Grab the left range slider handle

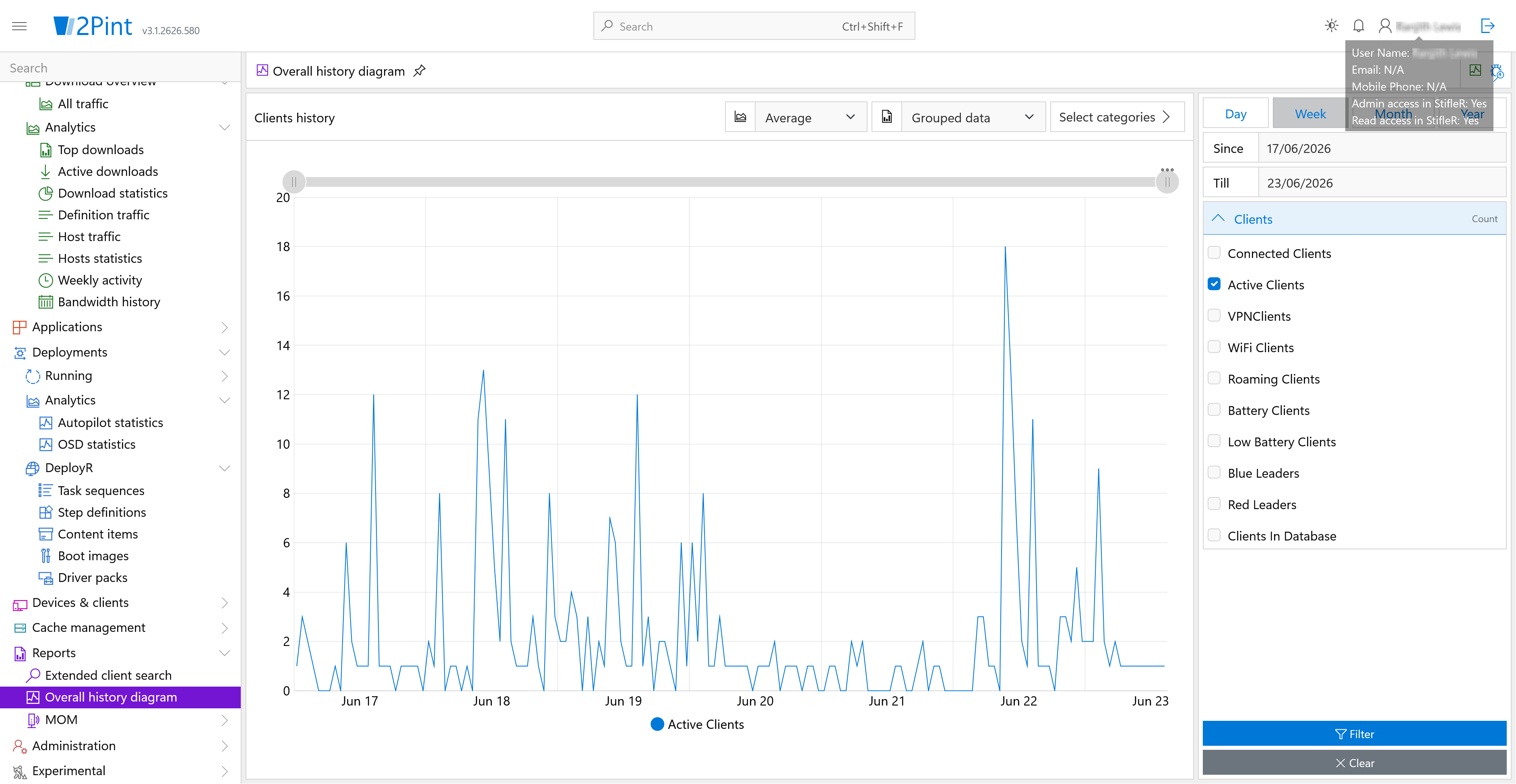click(294, 182)
